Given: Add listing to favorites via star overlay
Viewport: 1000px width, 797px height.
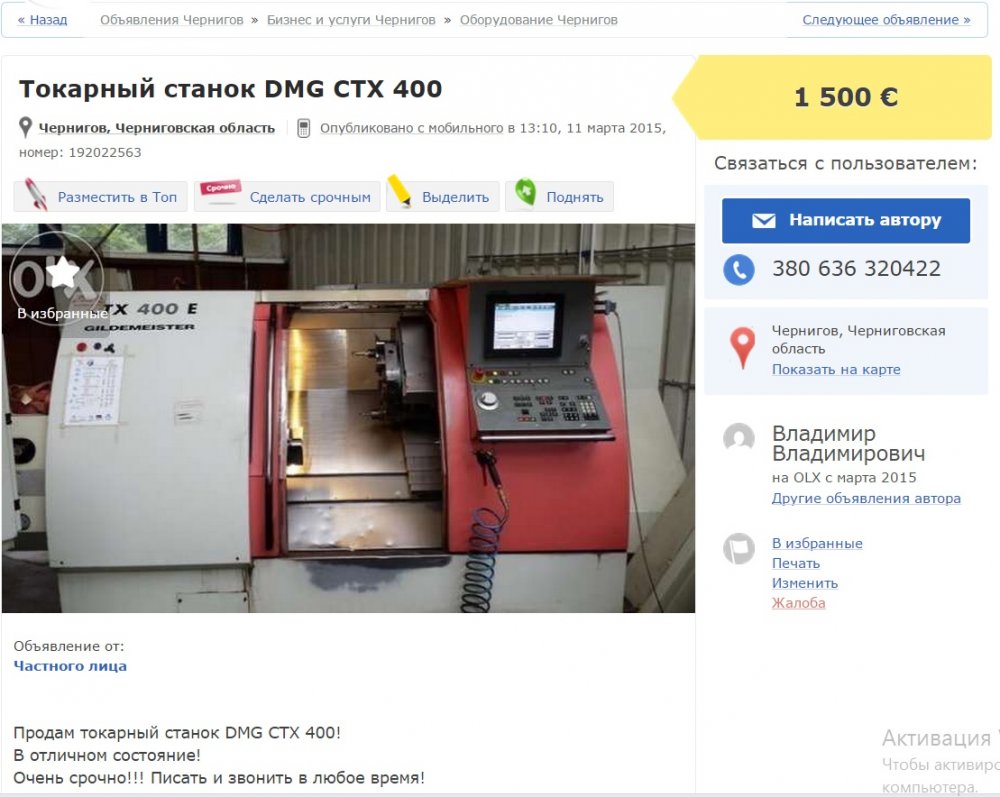Looking at the screenshot, I should pyautogui.click(x=62, y=274).
